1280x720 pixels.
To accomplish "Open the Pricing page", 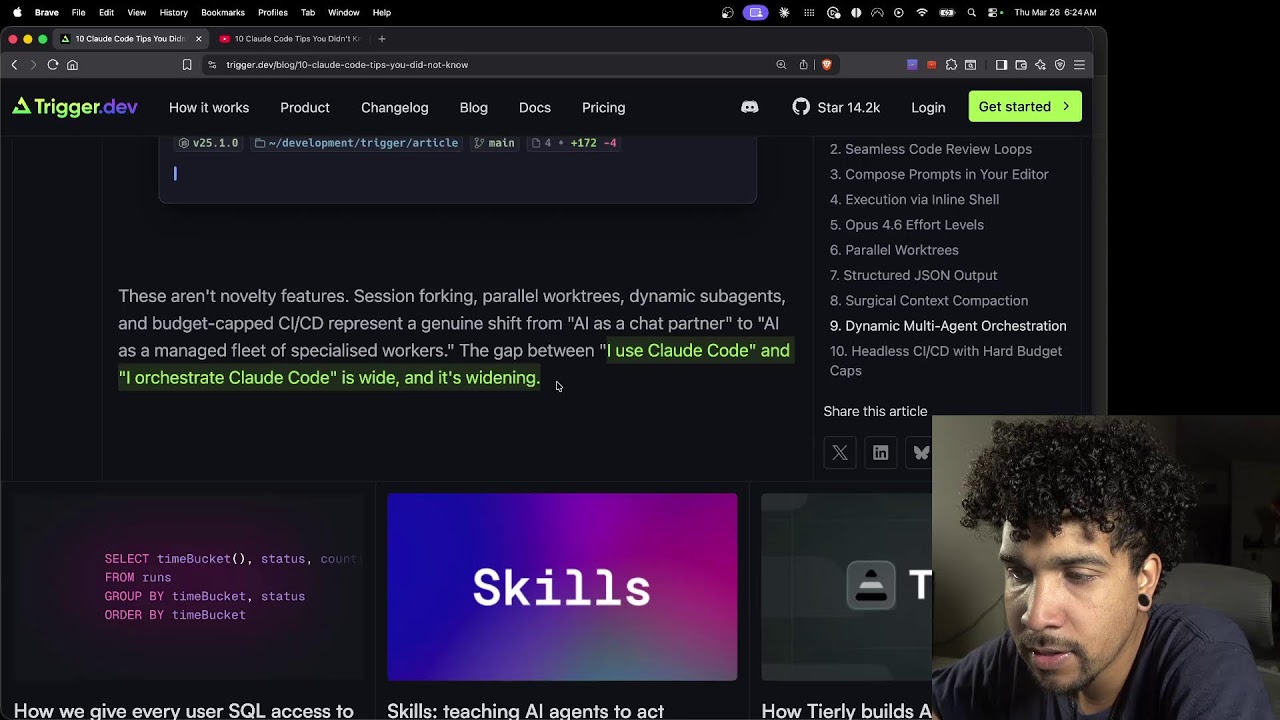I will coord(604,107).
